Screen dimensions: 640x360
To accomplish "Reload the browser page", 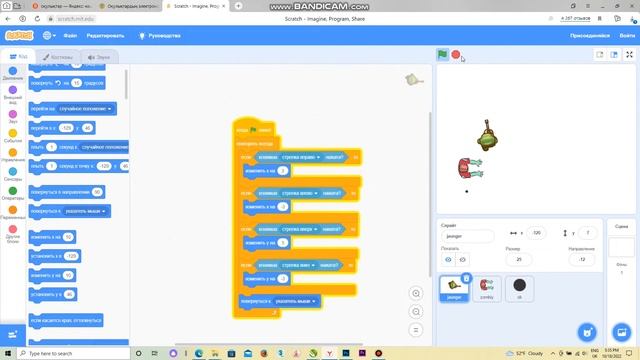I will tap(37, 19).
